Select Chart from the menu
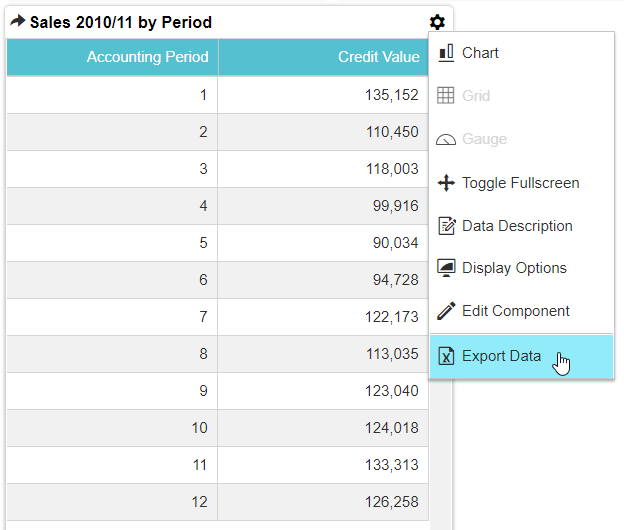Viewport: 624px width, 530px height. coord(521,53)
